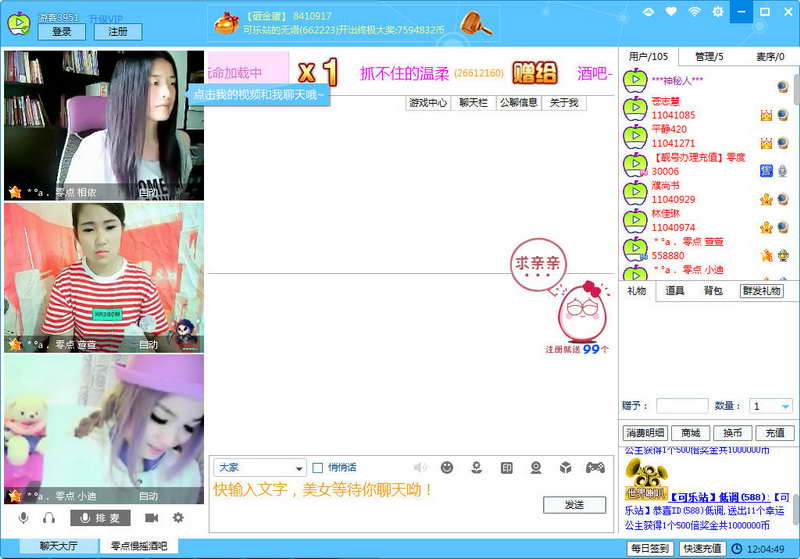
Task: Open the 商城 shop button
Action: 691,433
